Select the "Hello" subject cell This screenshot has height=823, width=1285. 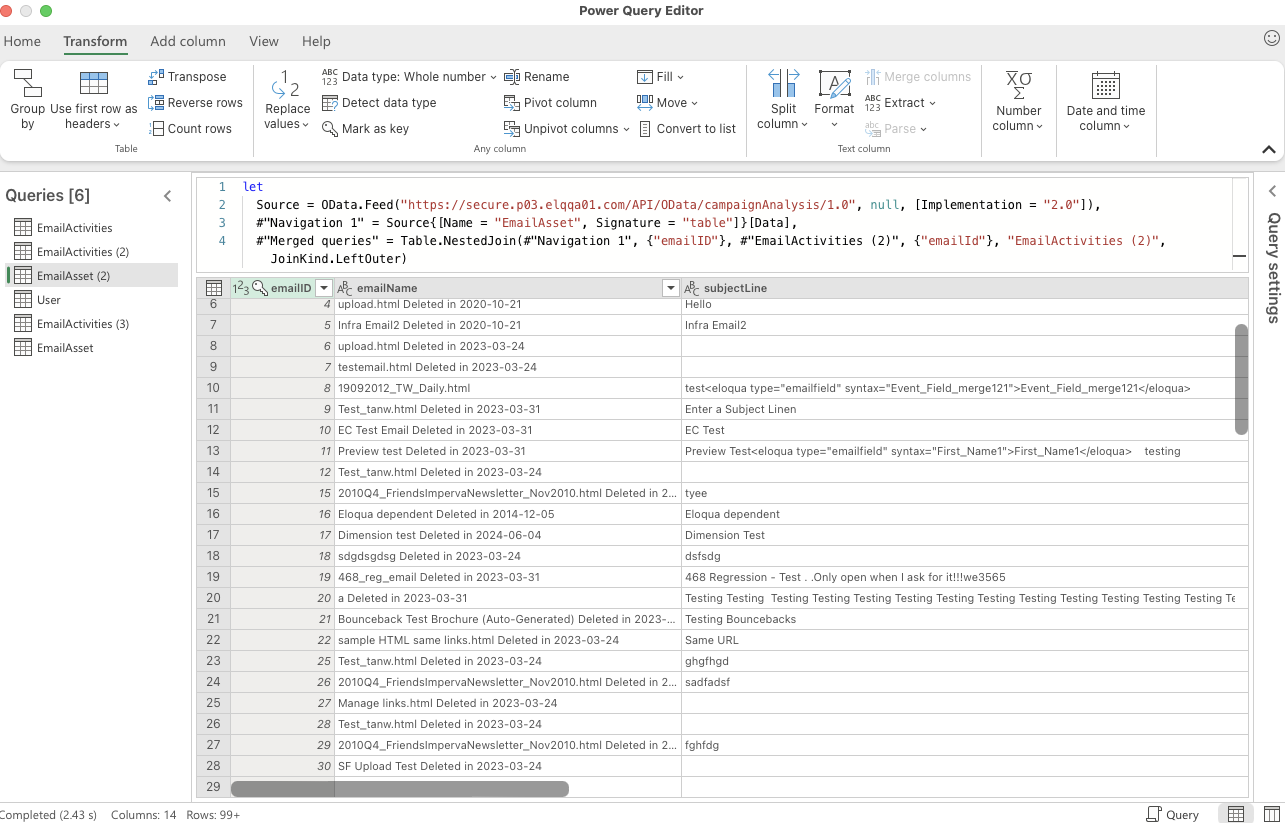click(x=965, y=304)
